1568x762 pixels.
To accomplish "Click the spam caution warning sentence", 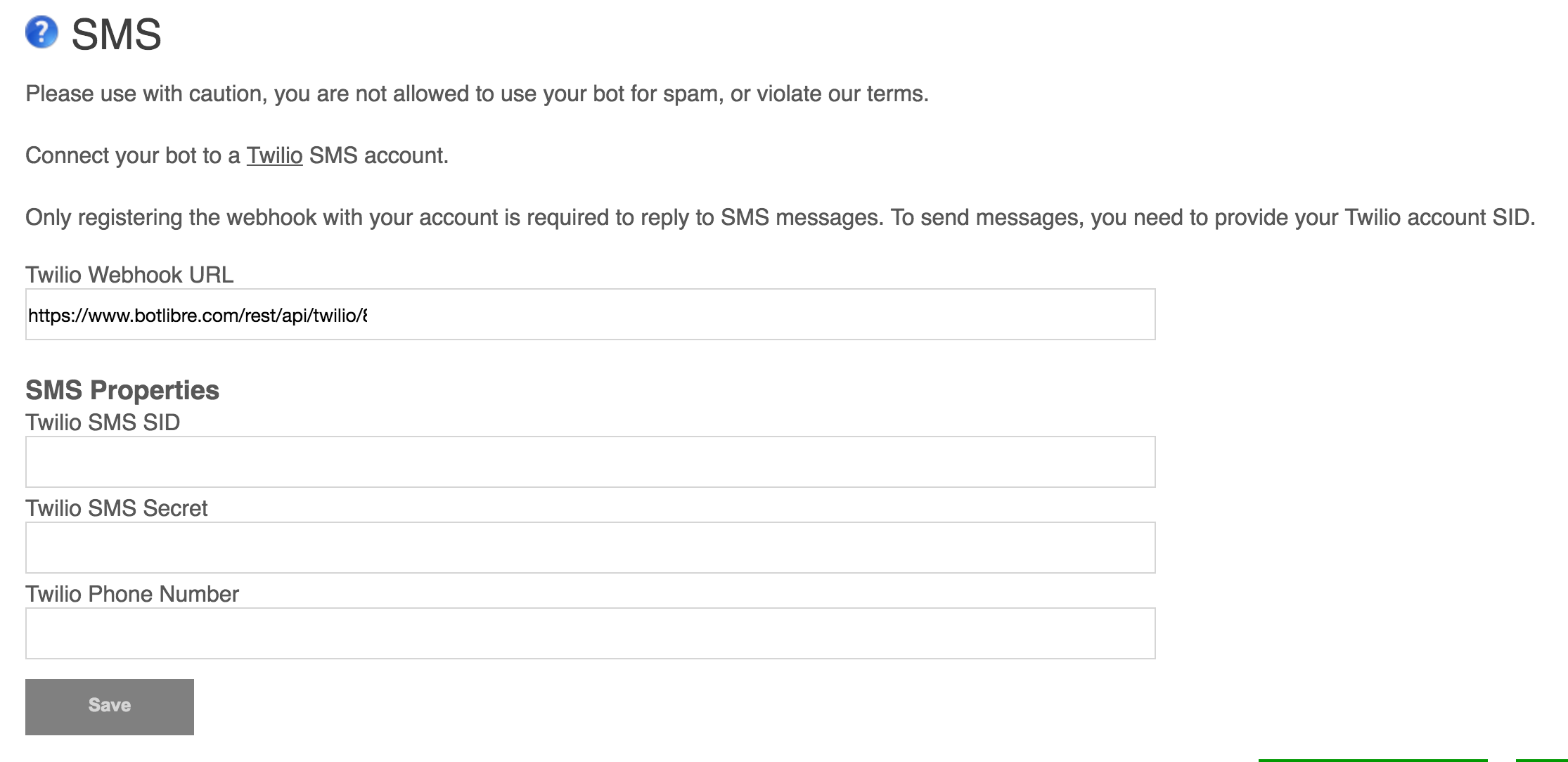I will pyautogui.click(x=477, y=93).
